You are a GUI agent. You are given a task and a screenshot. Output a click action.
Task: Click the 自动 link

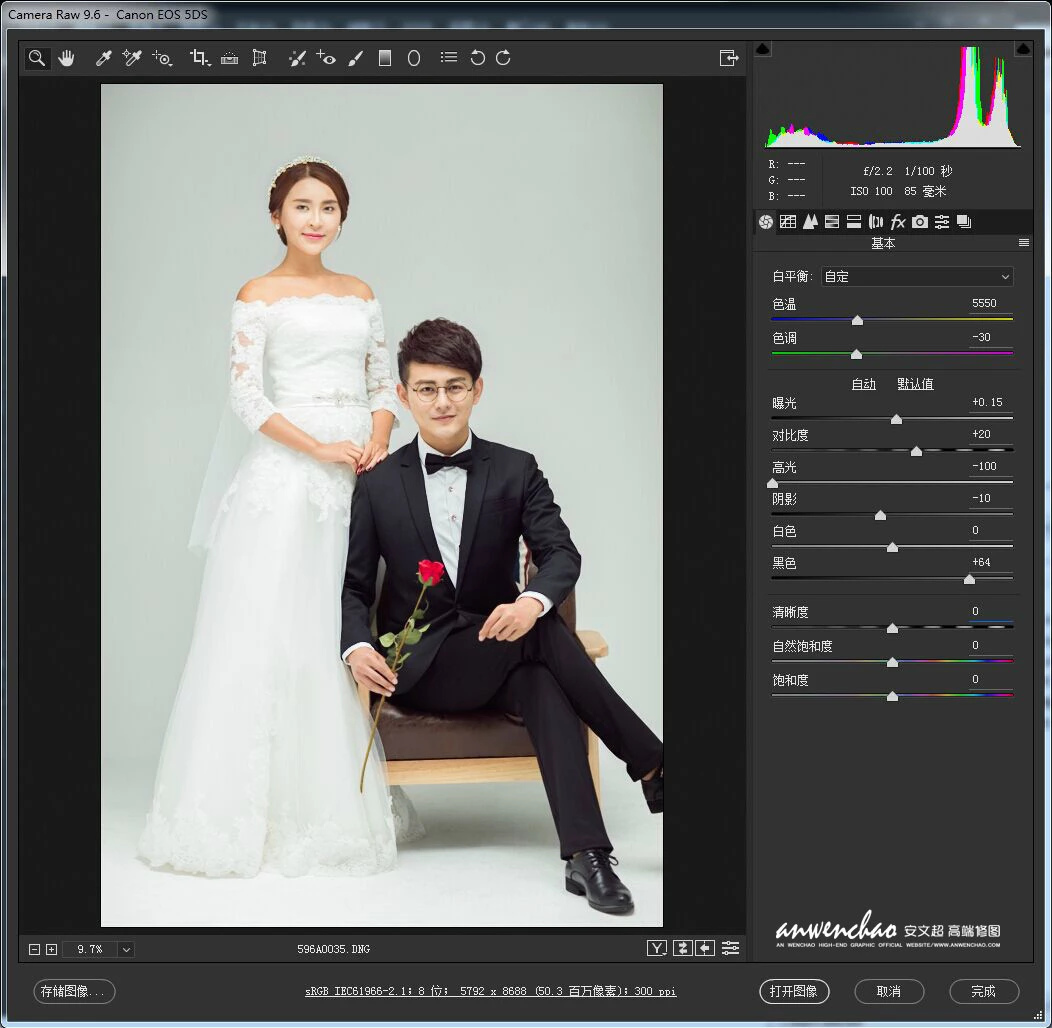[x=863, y=384]
